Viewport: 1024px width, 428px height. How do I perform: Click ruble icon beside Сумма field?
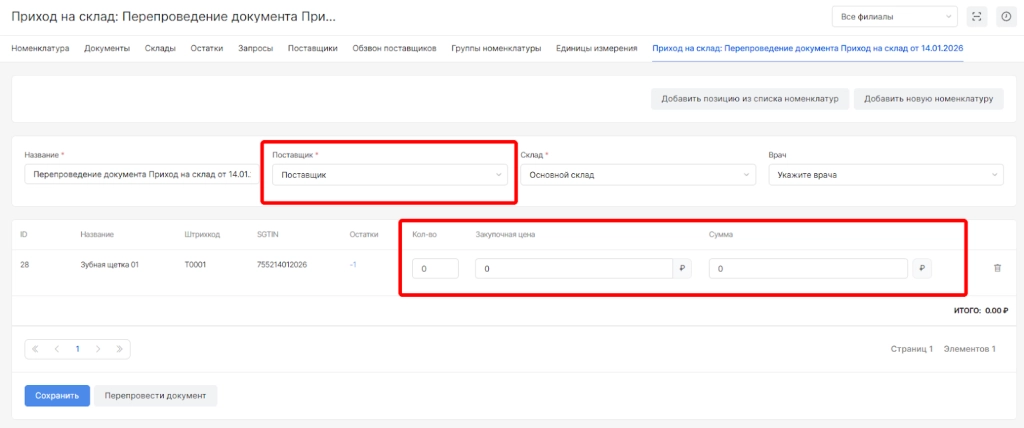[x=921, y=268]
